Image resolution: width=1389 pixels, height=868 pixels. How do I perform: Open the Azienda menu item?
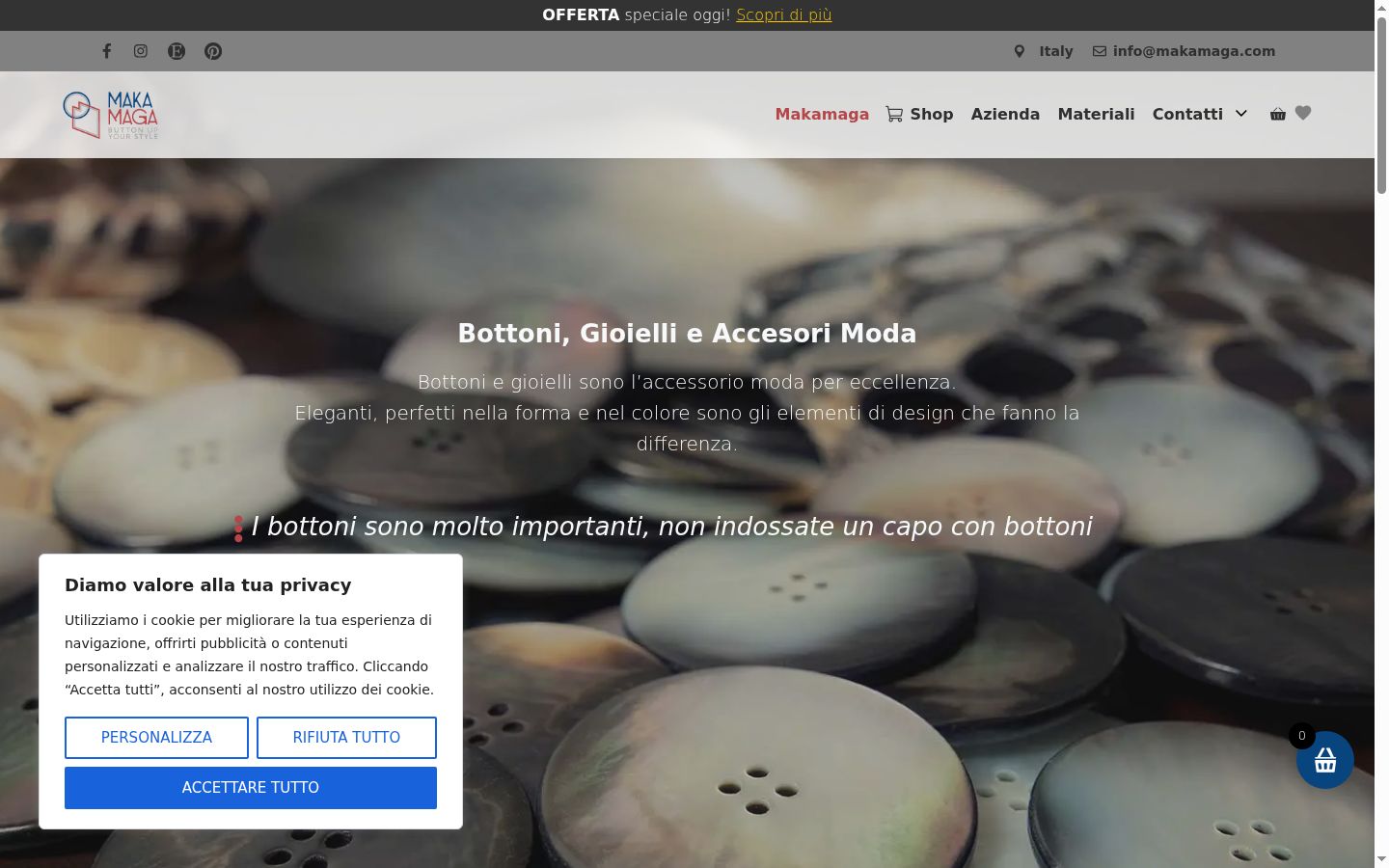click(1005, 114)
